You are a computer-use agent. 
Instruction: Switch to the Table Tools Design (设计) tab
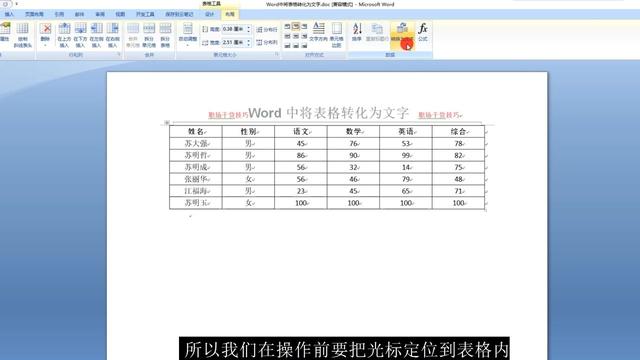point(209,14)
